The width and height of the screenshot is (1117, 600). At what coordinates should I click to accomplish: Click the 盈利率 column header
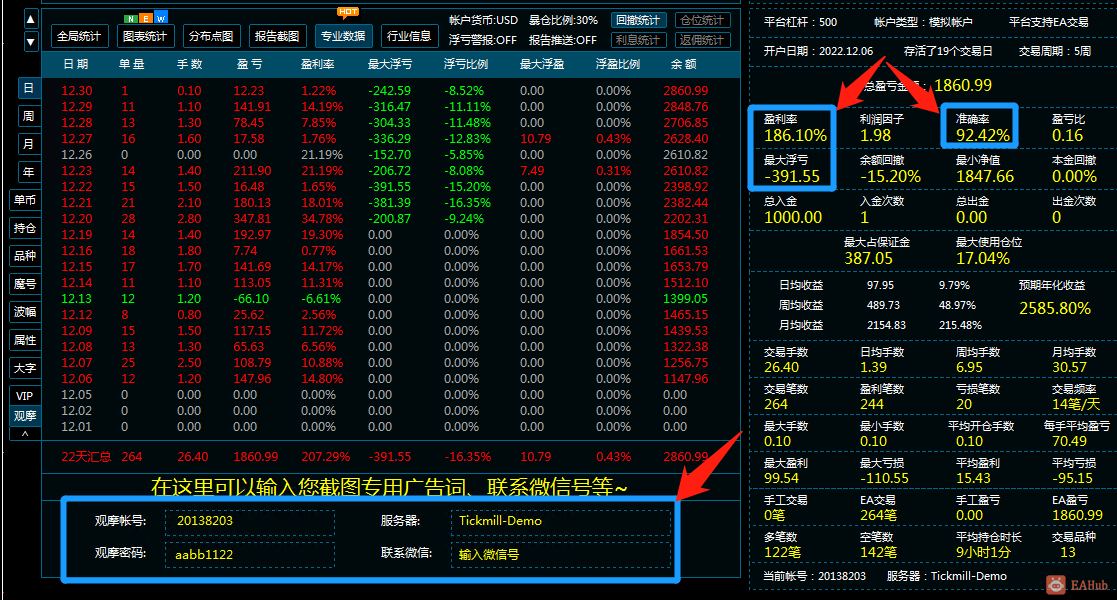coord(318,64)
